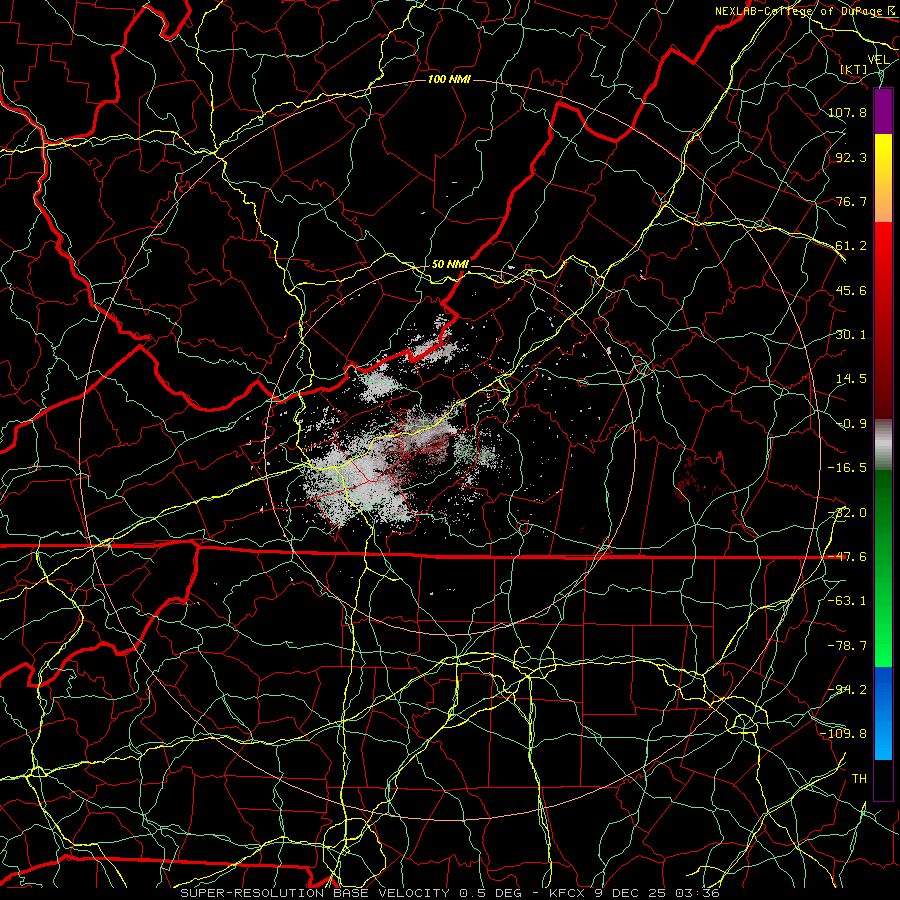Click the 50 NMI range ring label
The image size is (900, 900).
pyautogui.click(x=451, y=265)
